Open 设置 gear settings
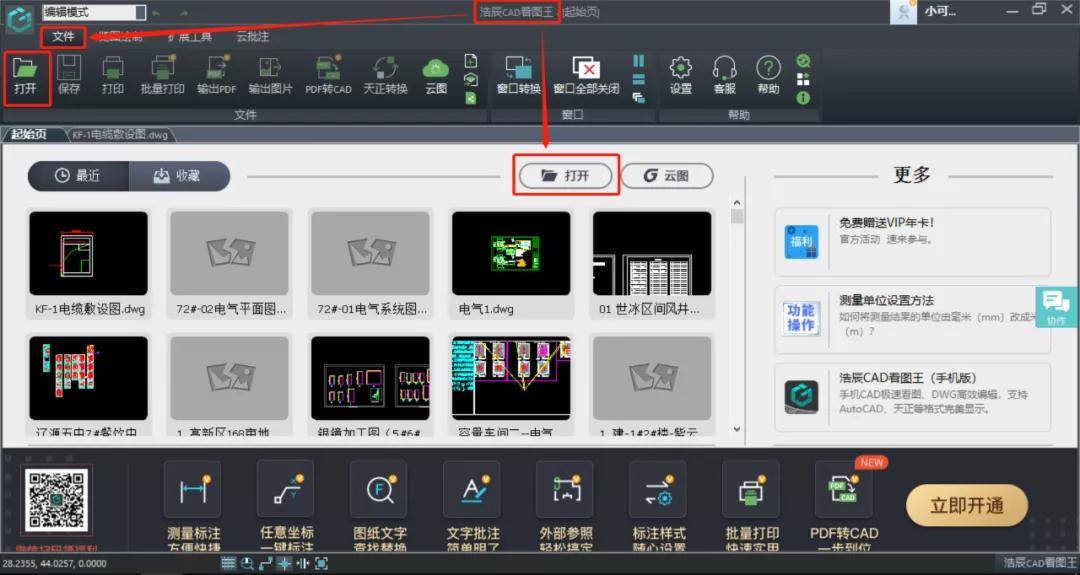 (681, 75)
